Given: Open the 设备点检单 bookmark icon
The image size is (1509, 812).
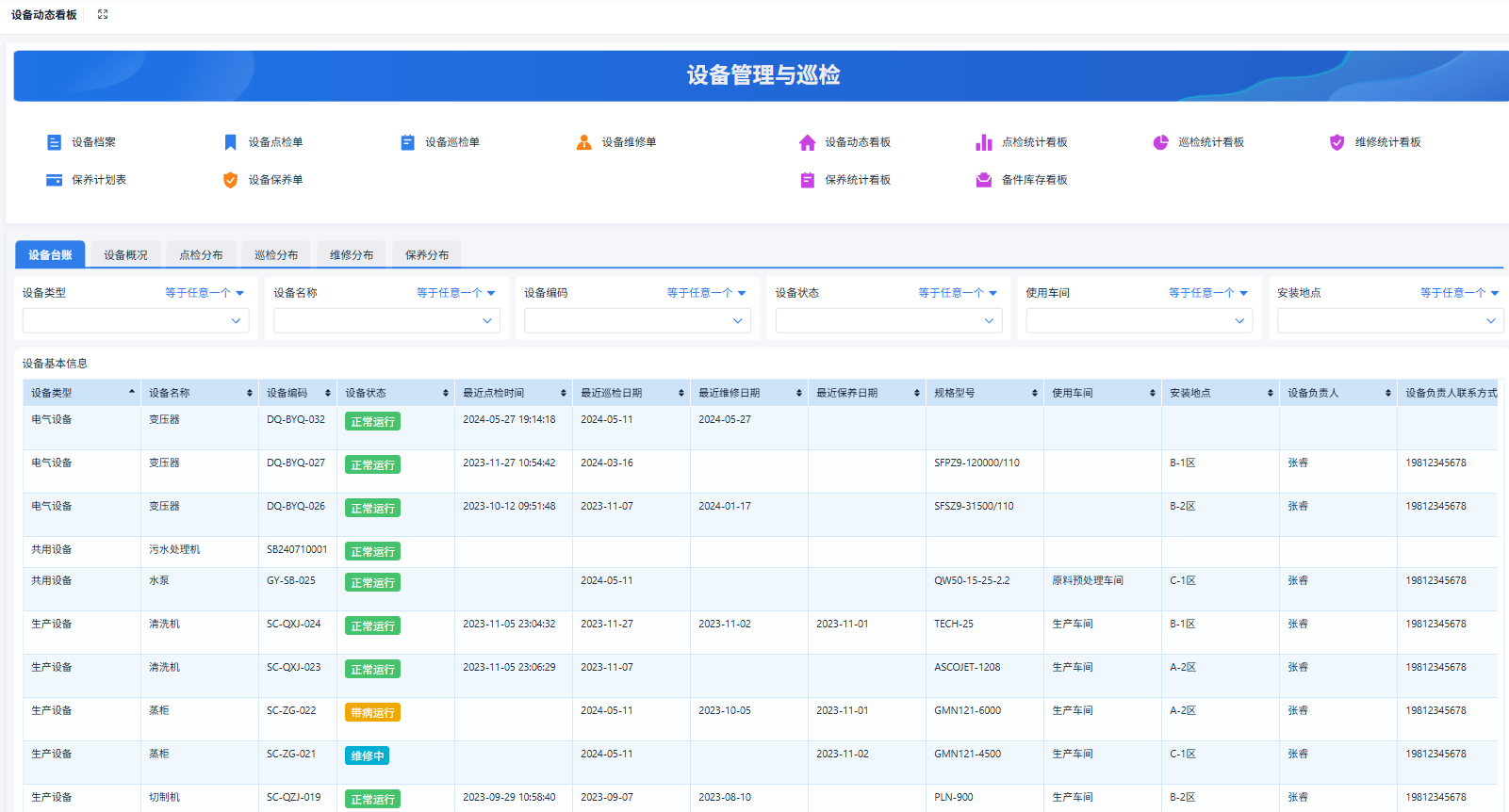Looking at the screenshot, I should pos(230,142).
